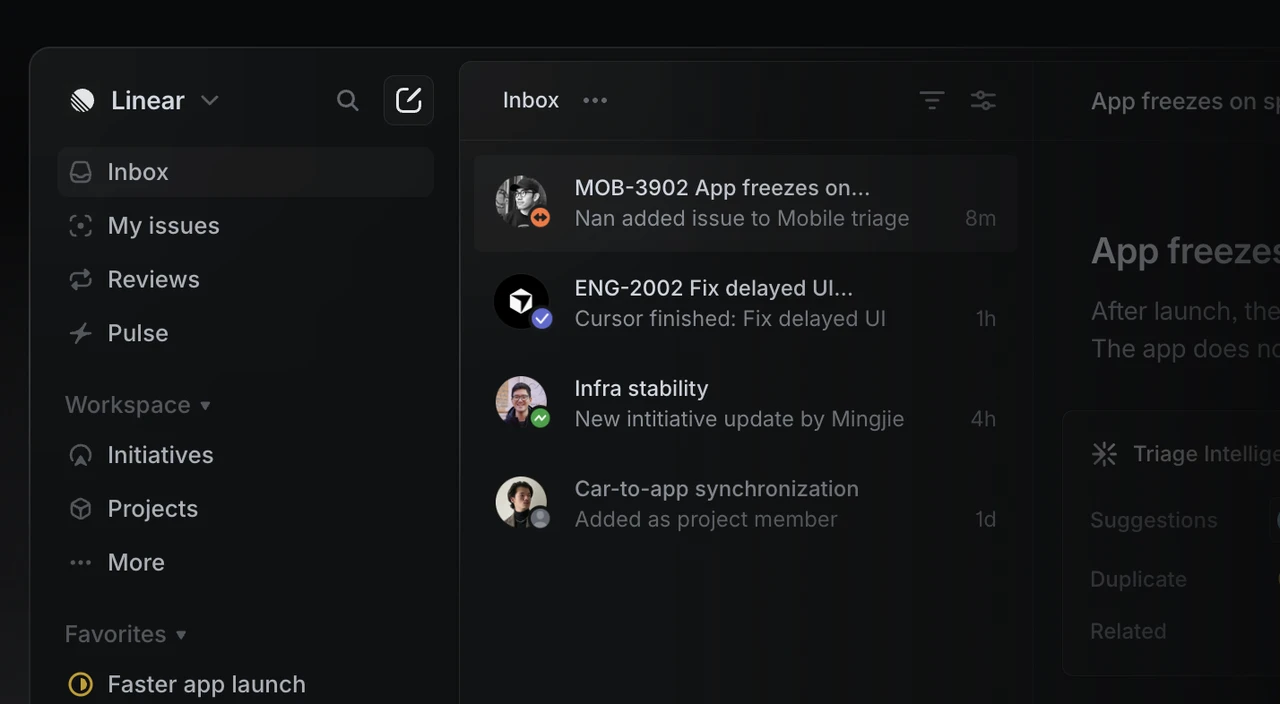Expand the Linear workspace dropdown chevron
This screenshot has height=704, width=1280.
click(x=209, y=100)
